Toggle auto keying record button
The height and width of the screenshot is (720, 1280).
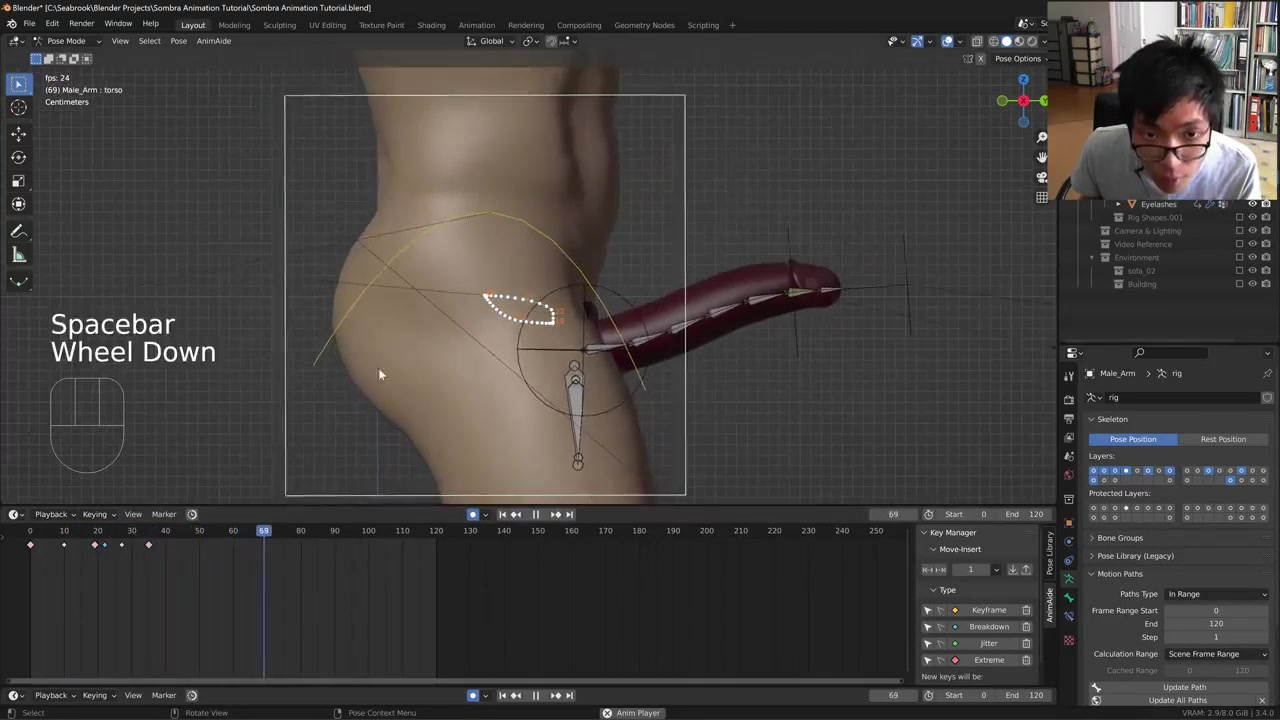coord(473,514)
